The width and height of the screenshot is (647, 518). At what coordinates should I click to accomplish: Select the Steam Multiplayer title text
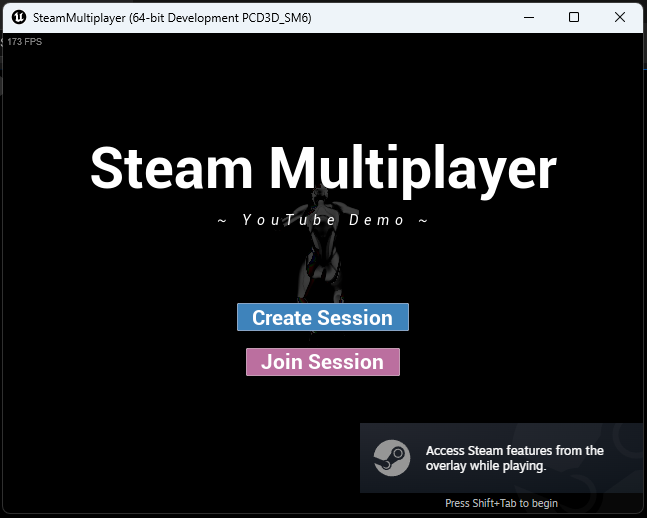pos(323,170)
